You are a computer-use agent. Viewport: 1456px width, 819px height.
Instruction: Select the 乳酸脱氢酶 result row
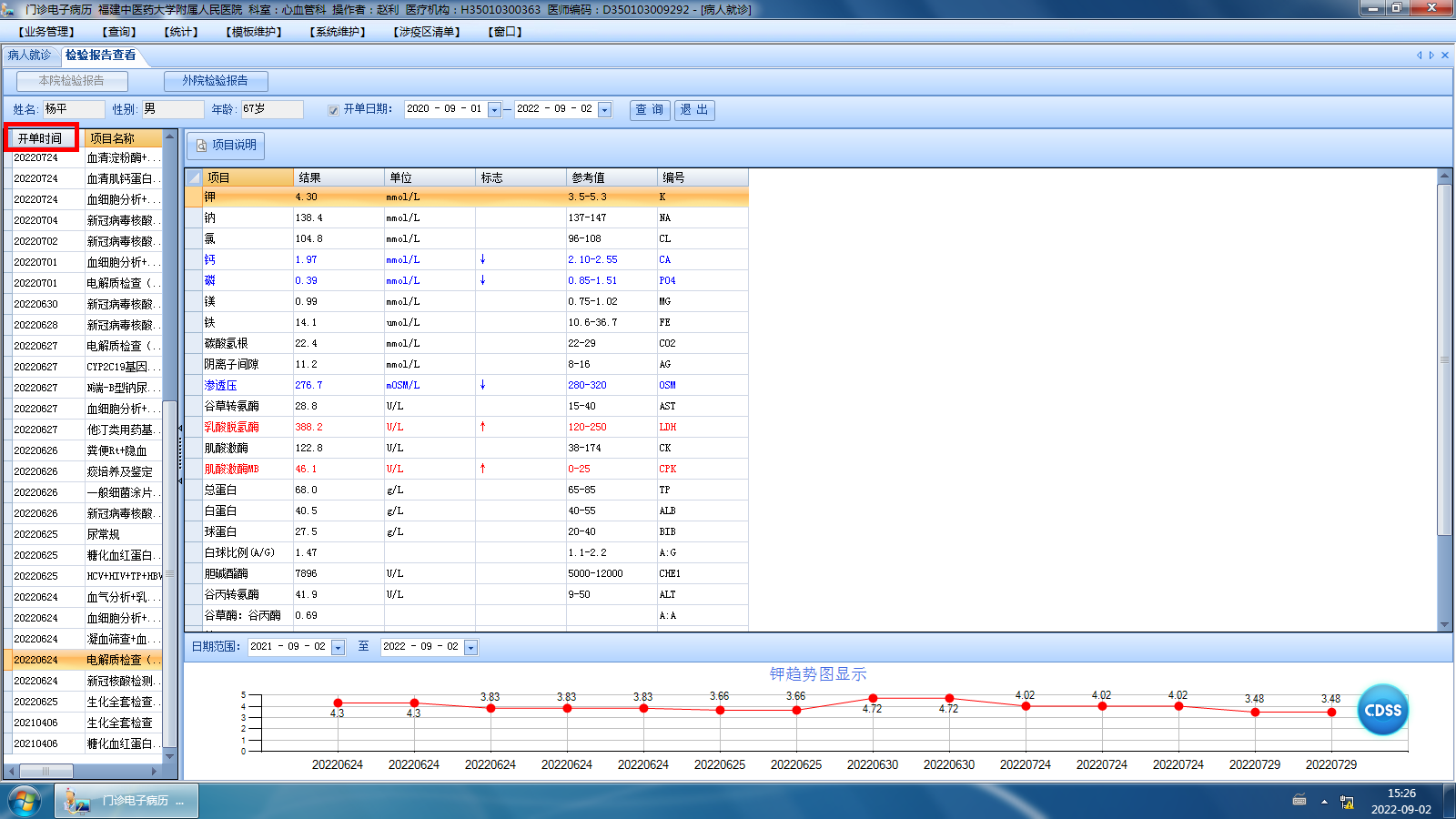[467, 428]
